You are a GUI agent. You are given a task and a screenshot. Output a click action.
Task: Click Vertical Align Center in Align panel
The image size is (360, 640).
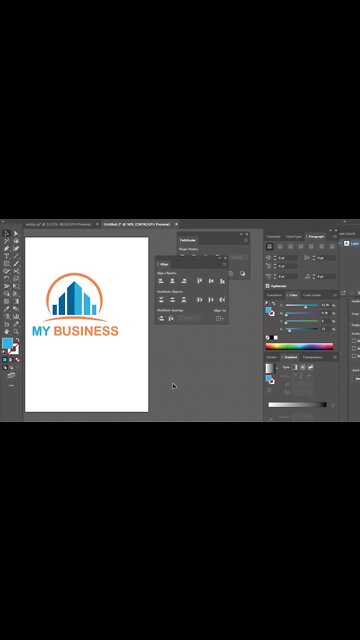click(x=211, y=281)
